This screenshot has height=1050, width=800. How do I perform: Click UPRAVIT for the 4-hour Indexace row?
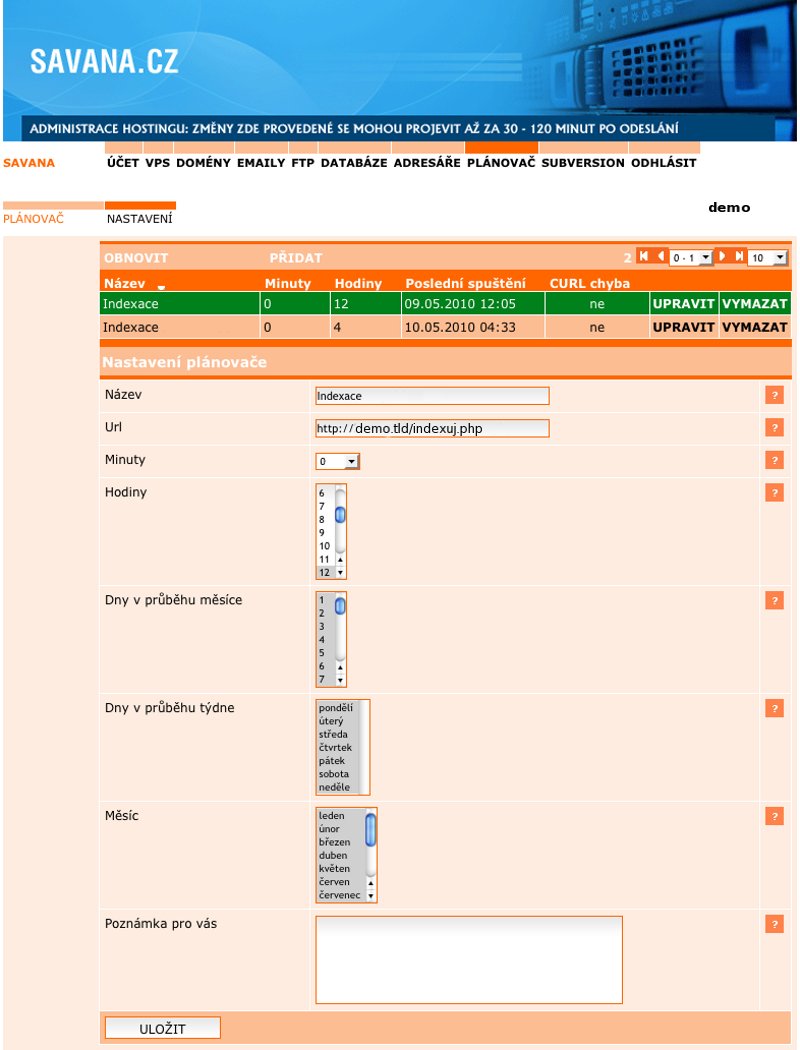point(684,327)
